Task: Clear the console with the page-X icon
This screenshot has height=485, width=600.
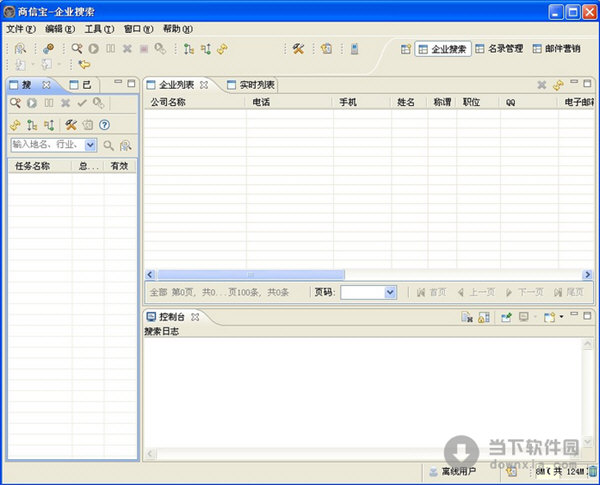Action: [467, 317]
